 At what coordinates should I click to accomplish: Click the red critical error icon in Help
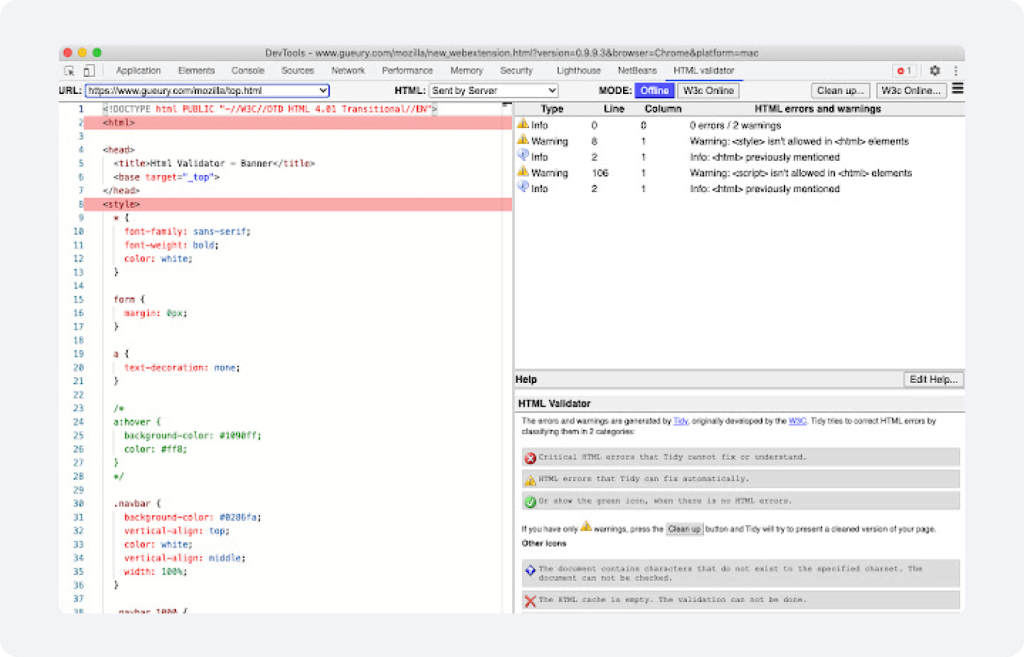tap(530, 458)
